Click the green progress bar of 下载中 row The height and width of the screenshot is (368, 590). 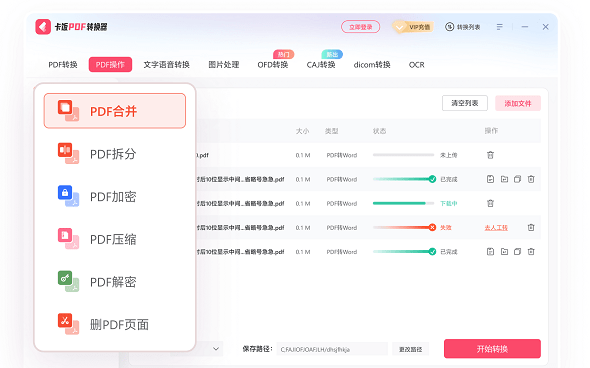[x=403, y=203]
